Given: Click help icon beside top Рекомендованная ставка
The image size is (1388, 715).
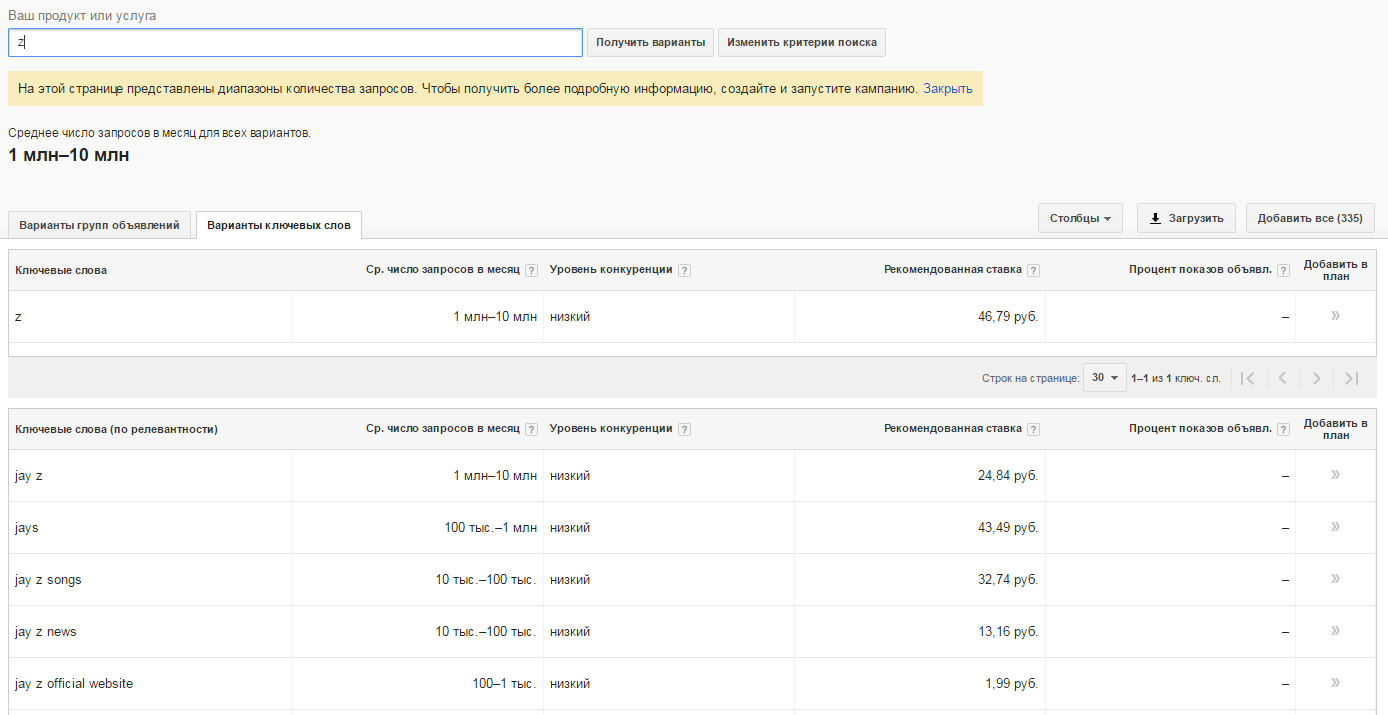Looking at the screenshot, I should (1033, 270).
